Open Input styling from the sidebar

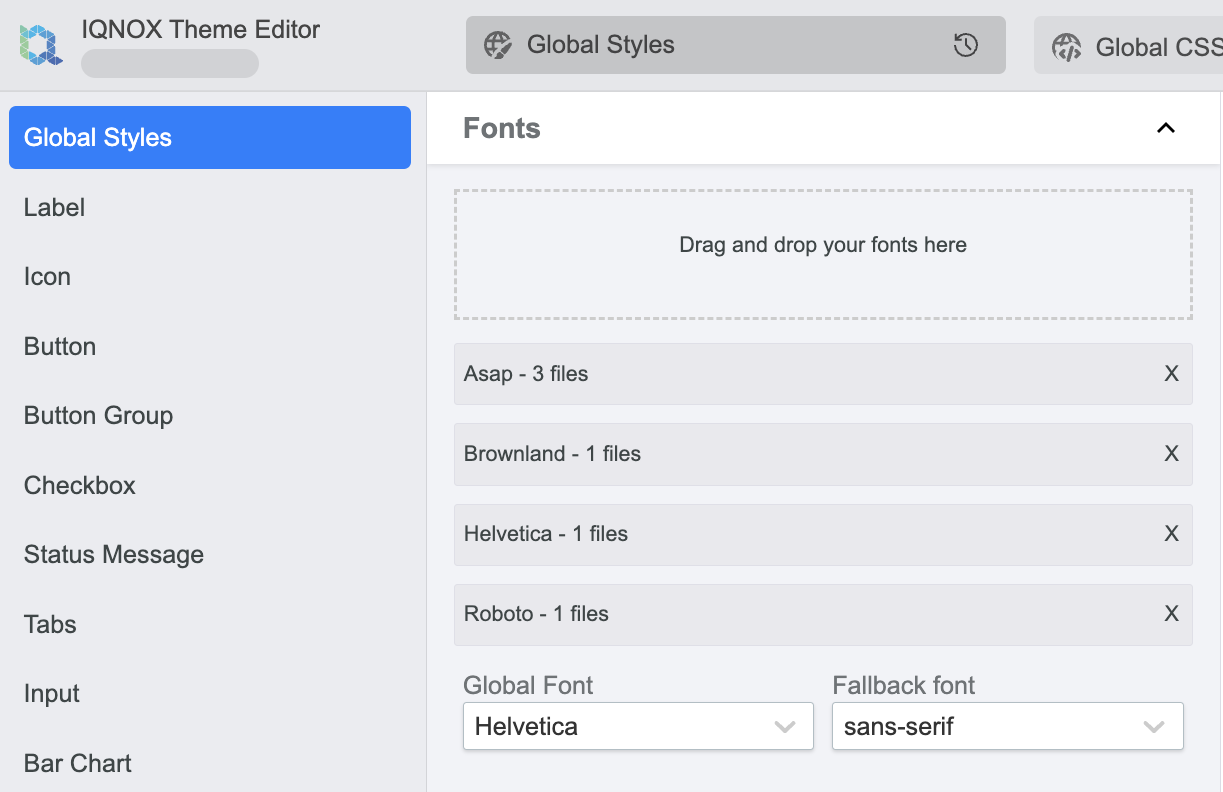pos(51,693)
